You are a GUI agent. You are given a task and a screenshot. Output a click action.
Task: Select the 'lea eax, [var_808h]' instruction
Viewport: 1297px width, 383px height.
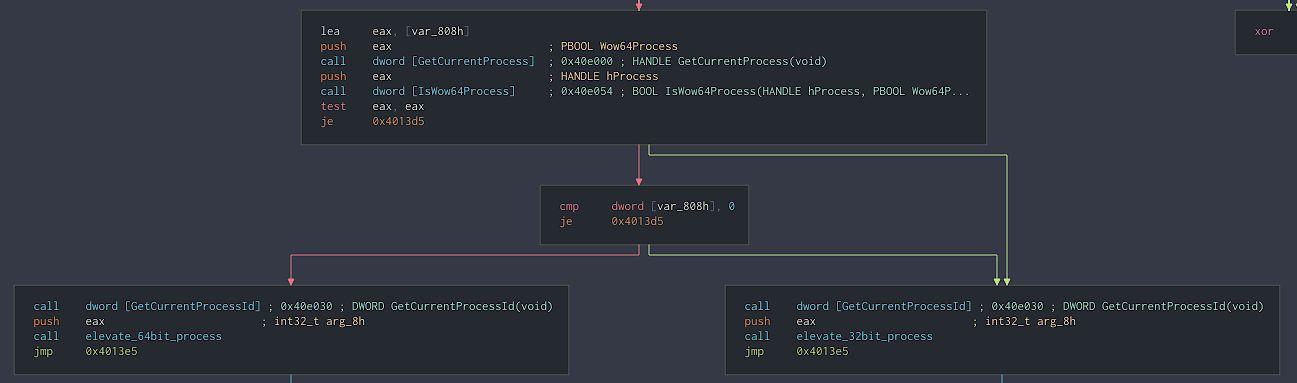(394, 31)
